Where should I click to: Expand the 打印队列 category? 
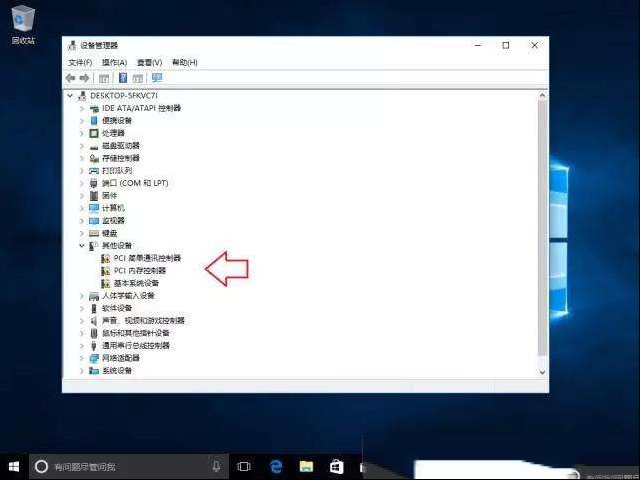(82, 171)
